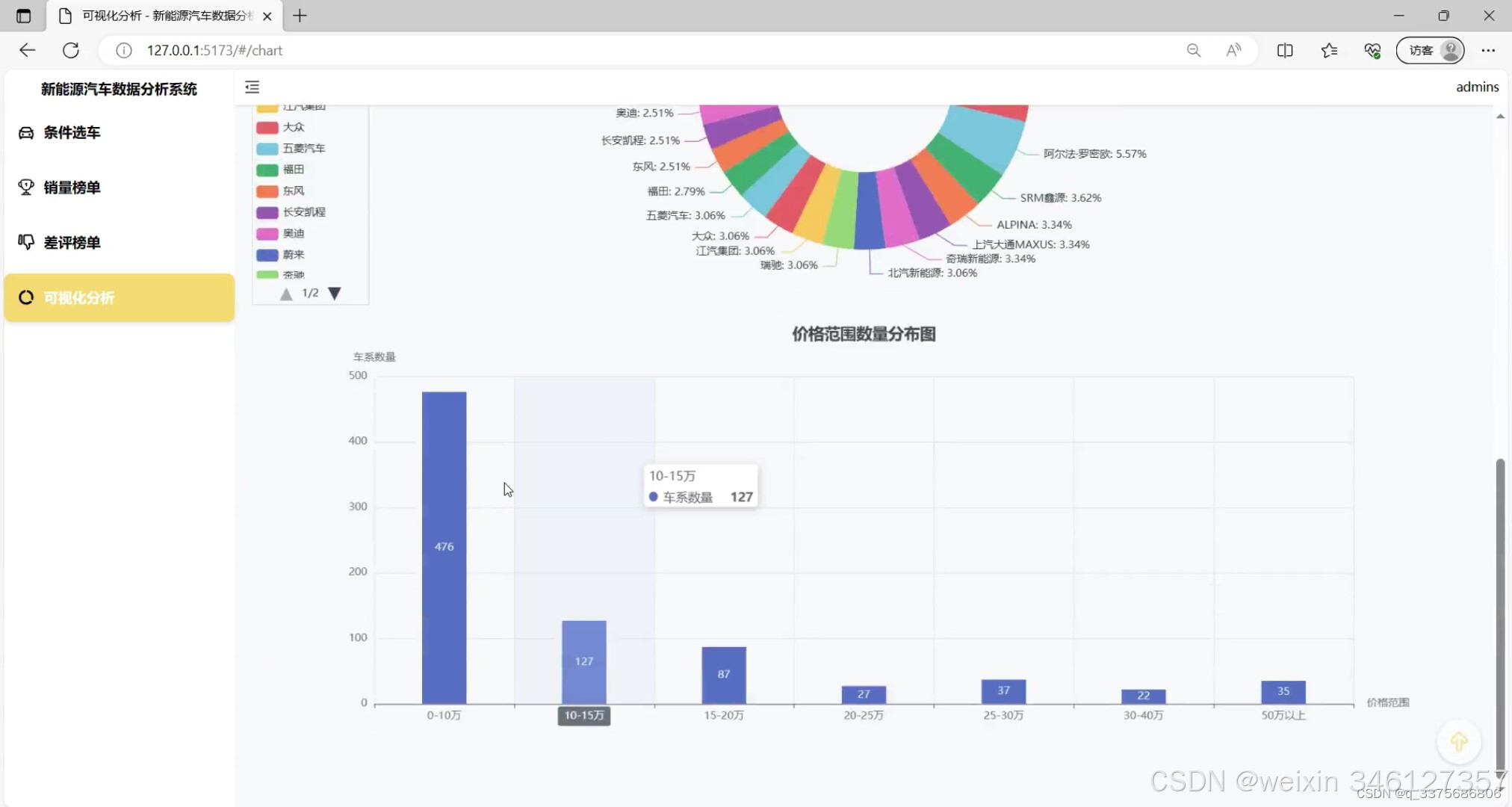1512x807 pixels.
Task: Select the 可视化分析 sidebar icon
Action: tap(25, 297)
